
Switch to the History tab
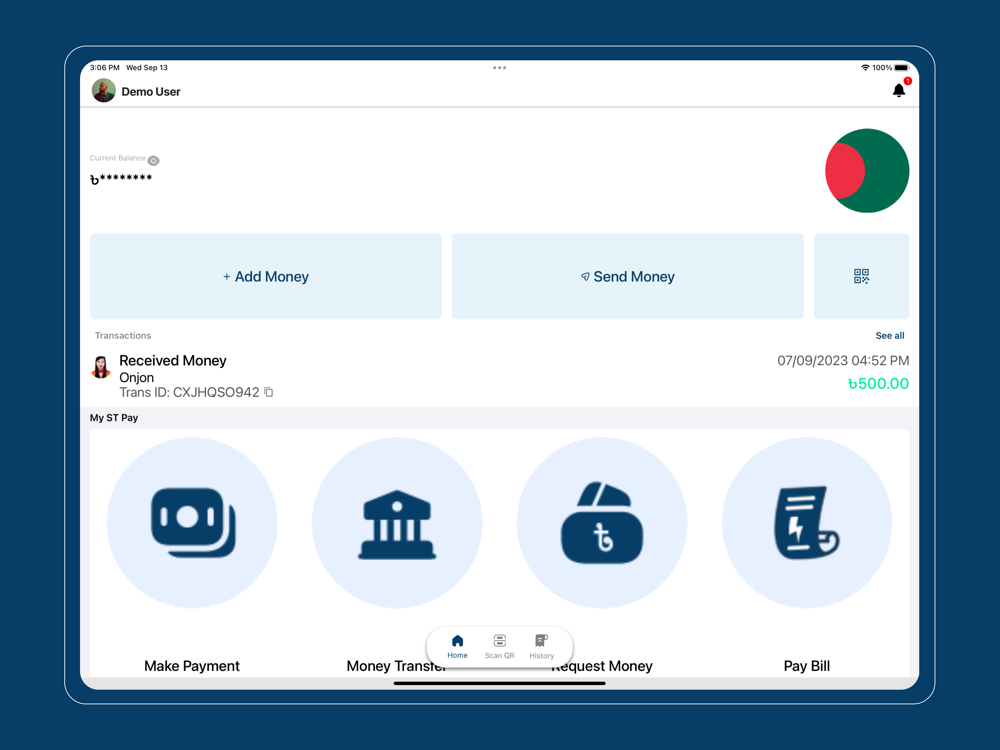[x=541, y=647]
